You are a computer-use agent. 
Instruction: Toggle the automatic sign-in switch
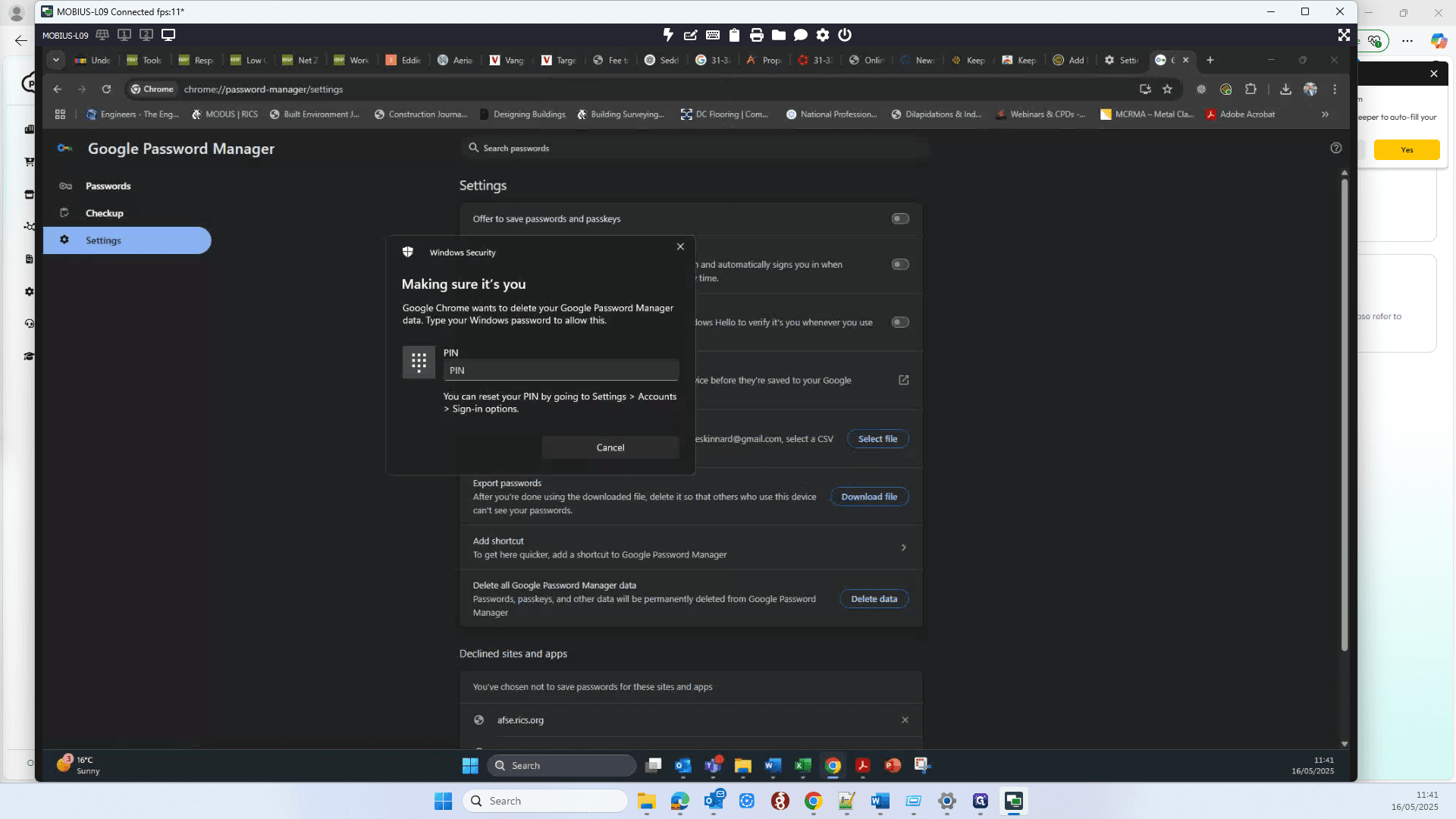[x=900, y=265]
